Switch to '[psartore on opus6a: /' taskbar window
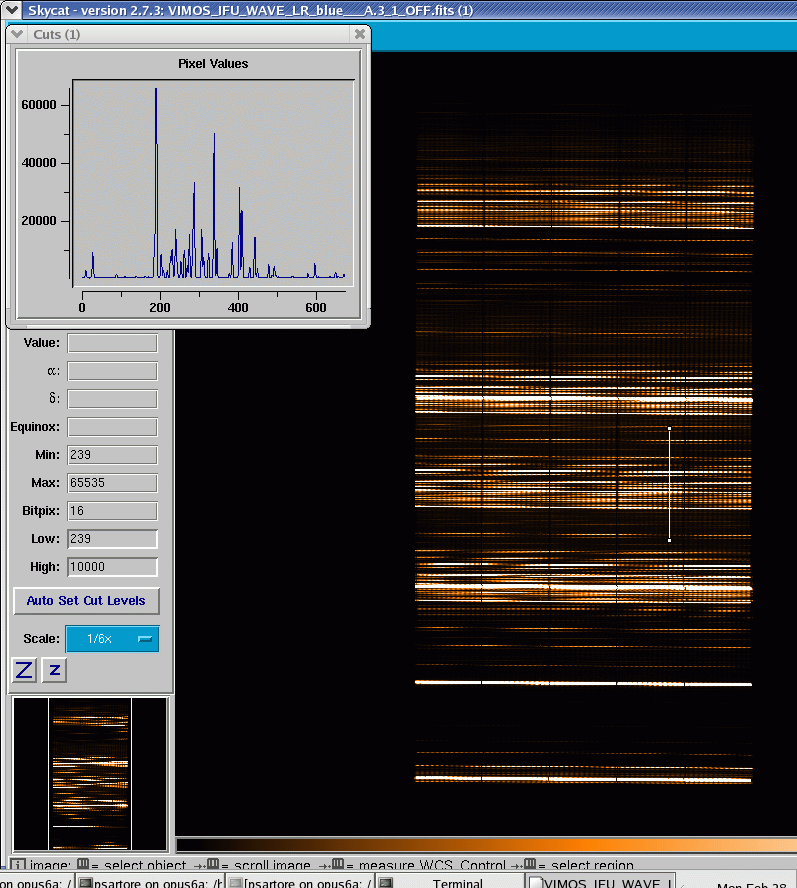797x888 pixels. coord(300,882)
